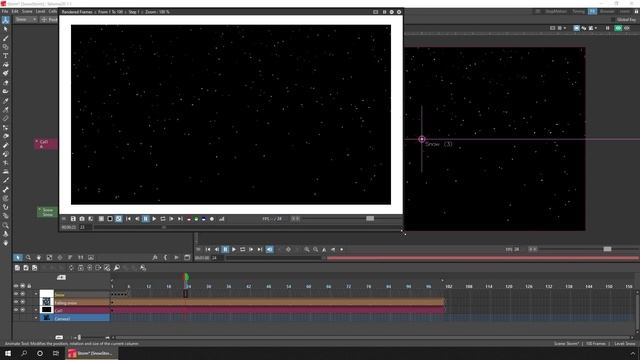Open the Level menu

(x=40, y=11)
